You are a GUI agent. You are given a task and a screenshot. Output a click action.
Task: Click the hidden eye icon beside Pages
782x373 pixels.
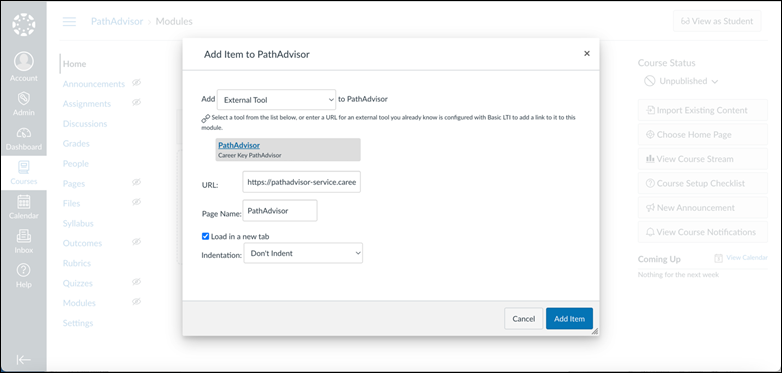(x=136, y=183)
